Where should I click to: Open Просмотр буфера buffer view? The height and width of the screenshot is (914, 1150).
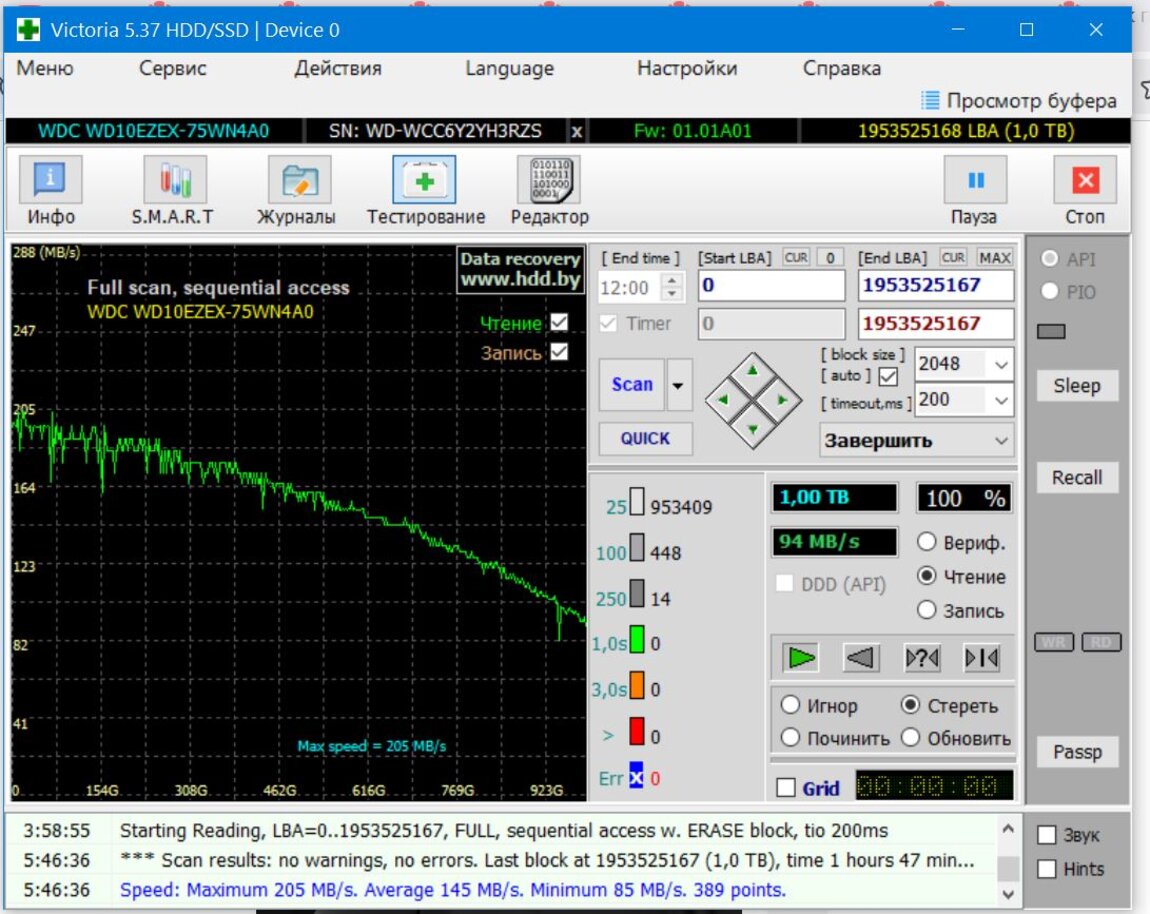click(x=1018, y=100)
